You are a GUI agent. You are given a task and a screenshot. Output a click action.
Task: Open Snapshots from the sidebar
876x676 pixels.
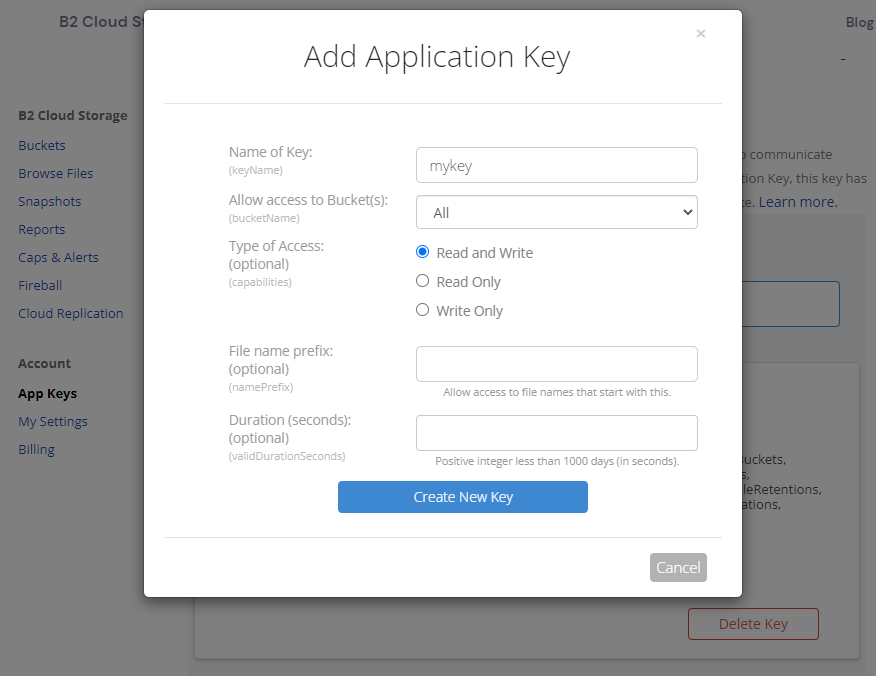pyautogui.click(x=50, y=201)
